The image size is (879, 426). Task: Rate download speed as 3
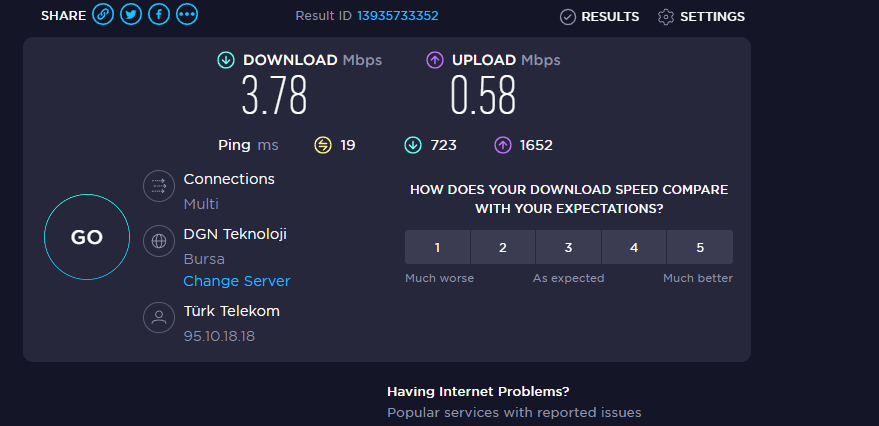click(568, 247)
